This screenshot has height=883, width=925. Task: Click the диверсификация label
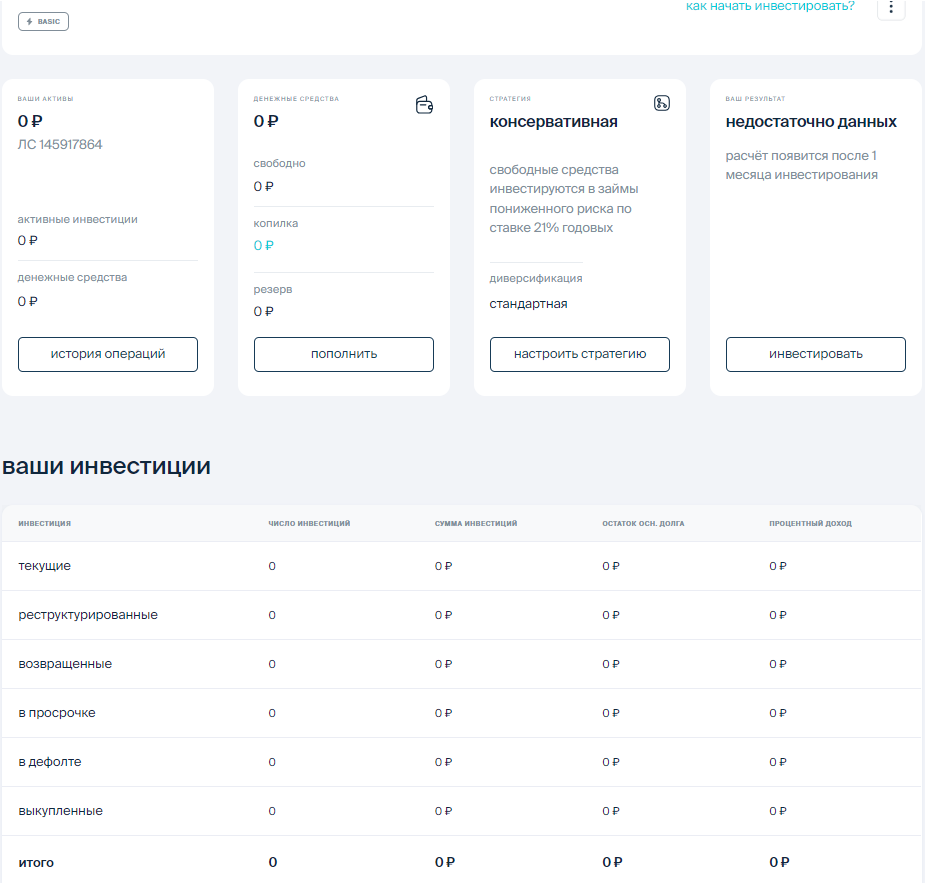point(536,278)
